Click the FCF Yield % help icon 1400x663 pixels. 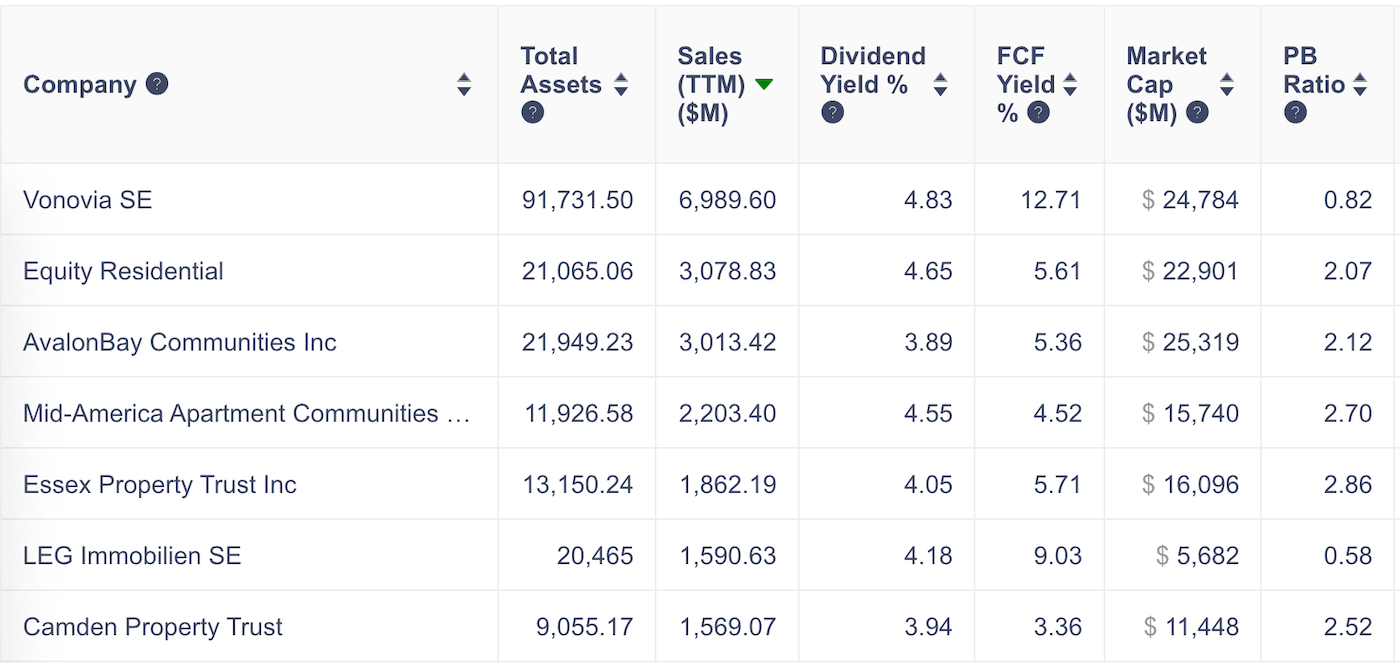[x=1037, y=113]
